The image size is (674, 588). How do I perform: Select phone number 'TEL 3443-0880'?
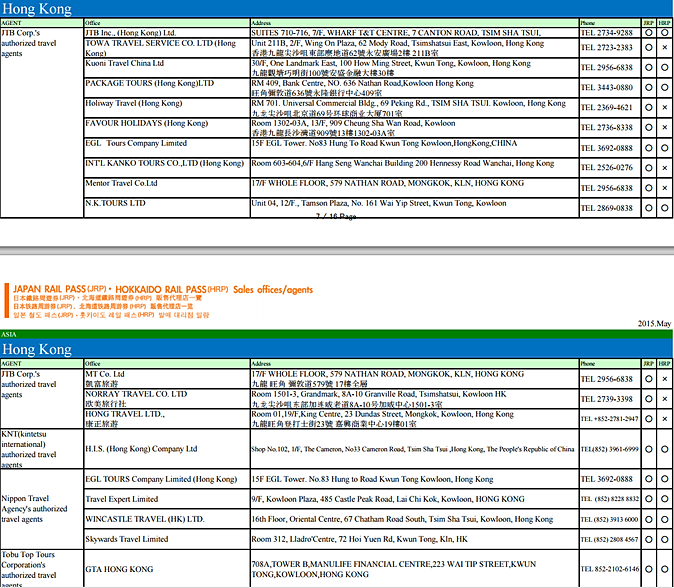click(x=607, y=88)
